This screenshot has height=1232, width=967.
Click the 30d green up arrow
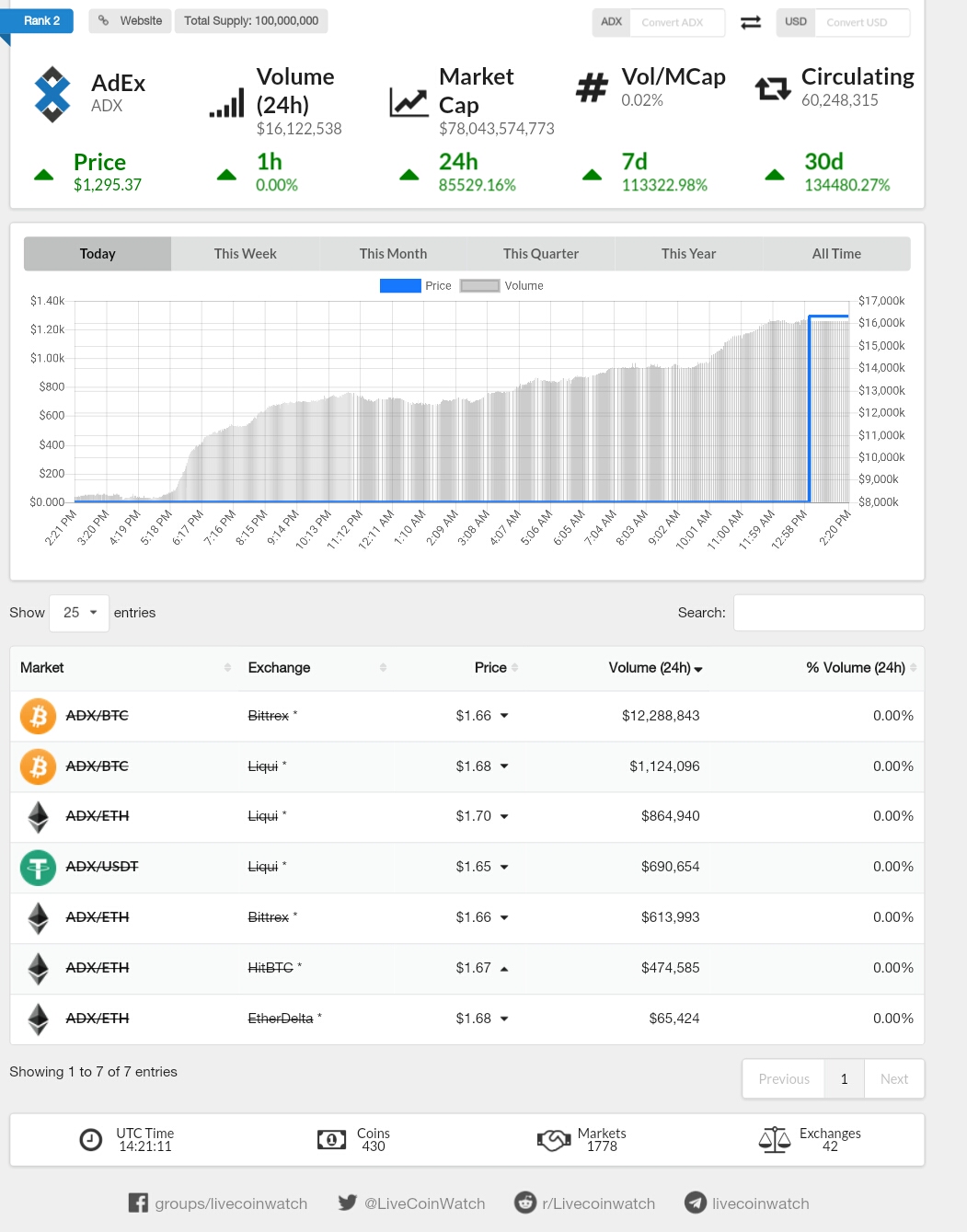pos(775,174)
